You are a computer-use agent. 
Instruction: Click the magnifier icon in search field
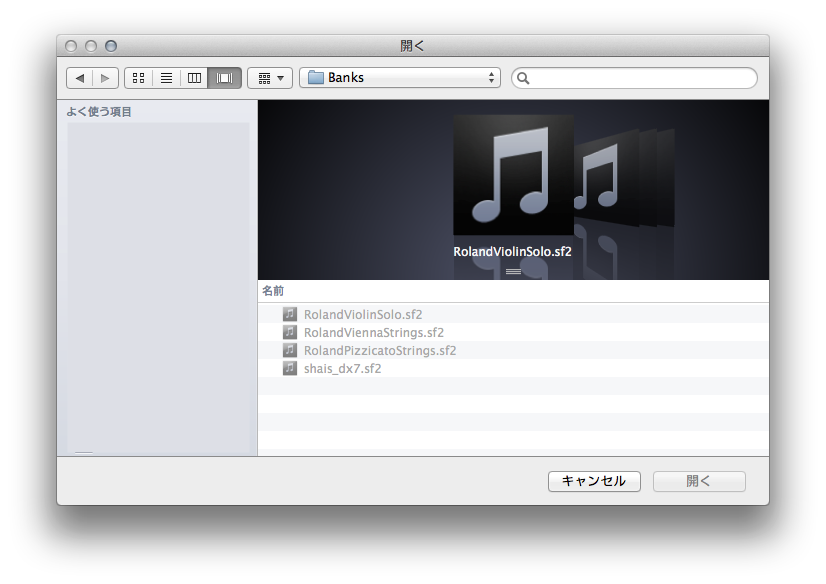(x=523, y=78)
